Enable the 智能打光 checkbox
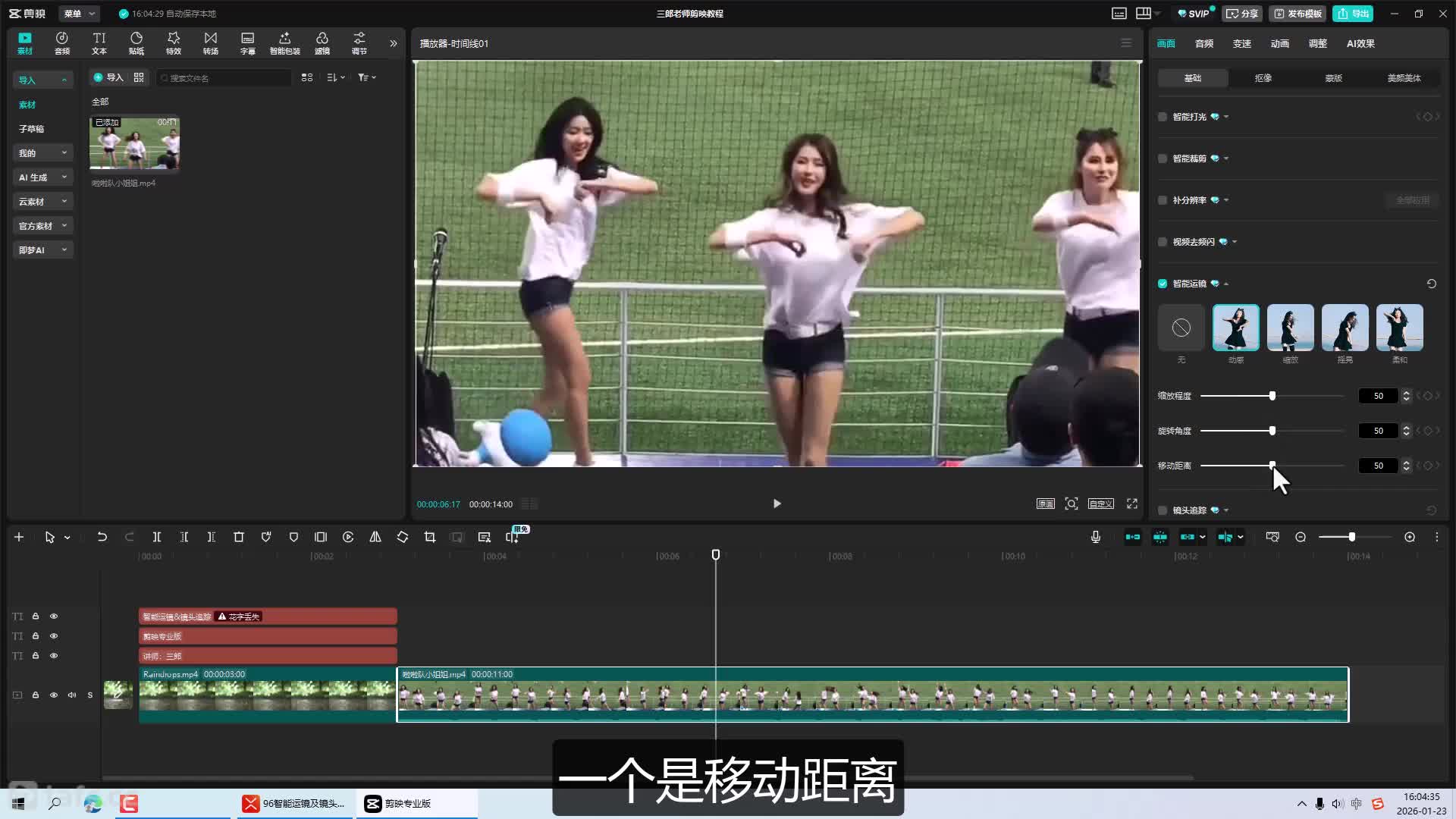The image size is (1456, 819). point(1163,117)
